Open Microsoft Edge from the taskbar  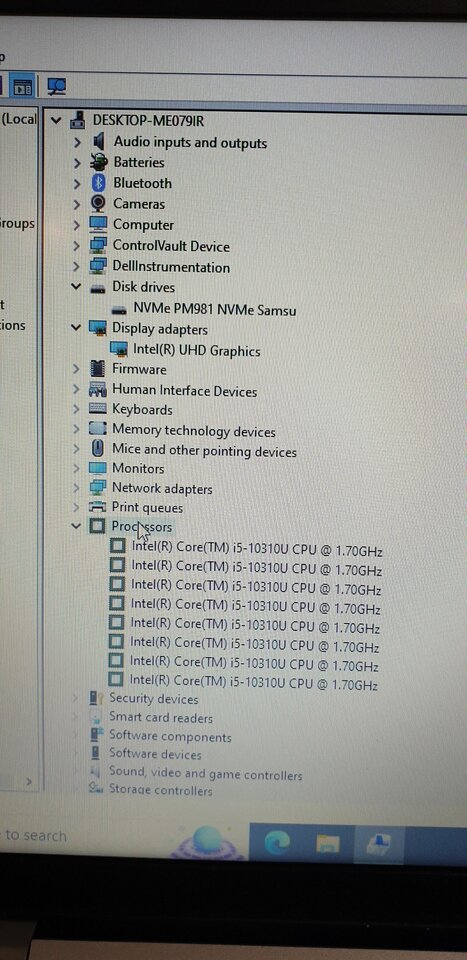277,843
